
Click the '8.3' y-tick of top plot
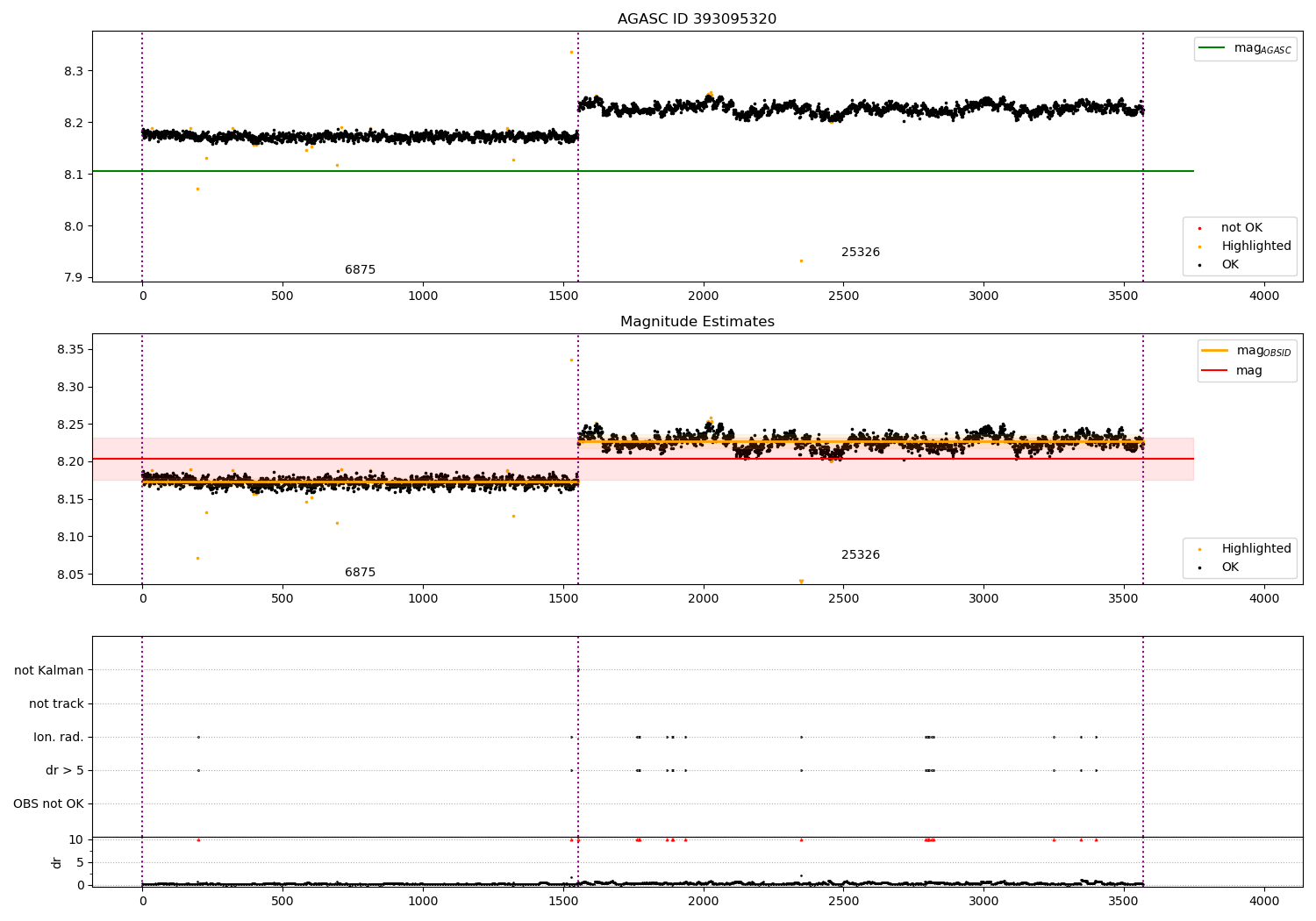(74, 71)
